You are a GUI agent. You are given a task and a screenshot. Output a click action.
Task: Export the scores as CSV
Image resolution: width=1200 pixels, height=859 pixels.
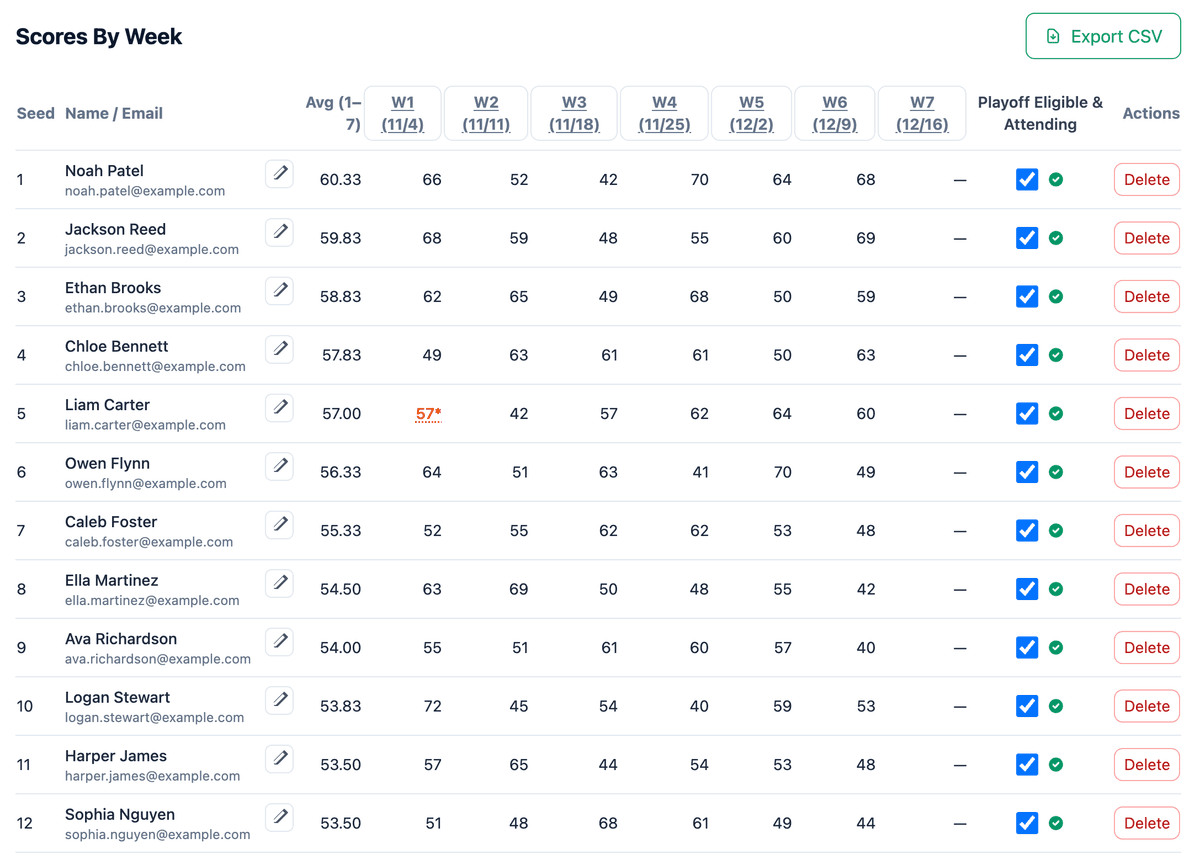pos(1103,37)
